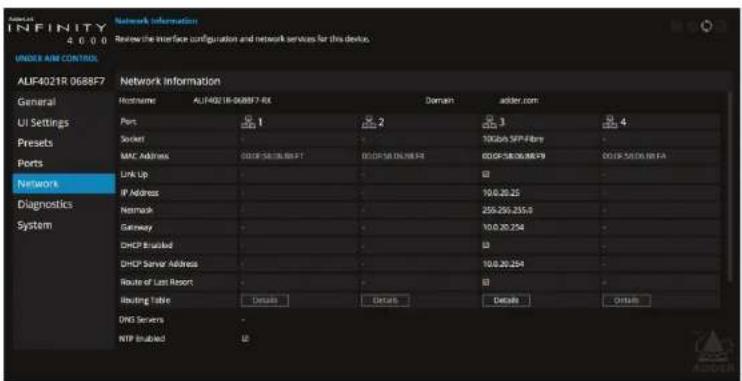Select the Network sidebar item
The height and width of the screenshot is (381, 742).
click(64, 184)
